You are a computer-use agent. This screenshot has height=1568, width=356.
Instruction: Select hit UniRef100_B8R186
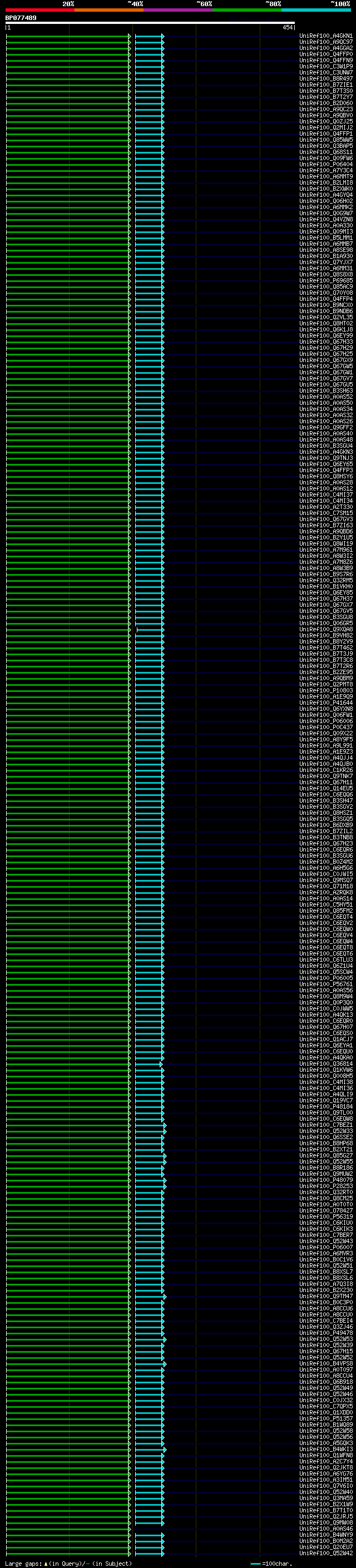click(x=325, y=1168)
